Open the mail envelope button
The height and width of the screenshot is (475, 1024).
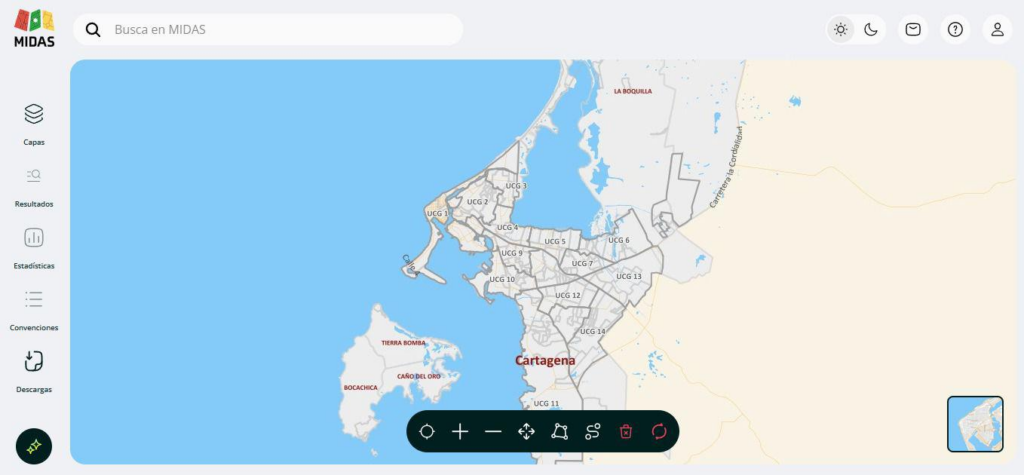[913, 29]
